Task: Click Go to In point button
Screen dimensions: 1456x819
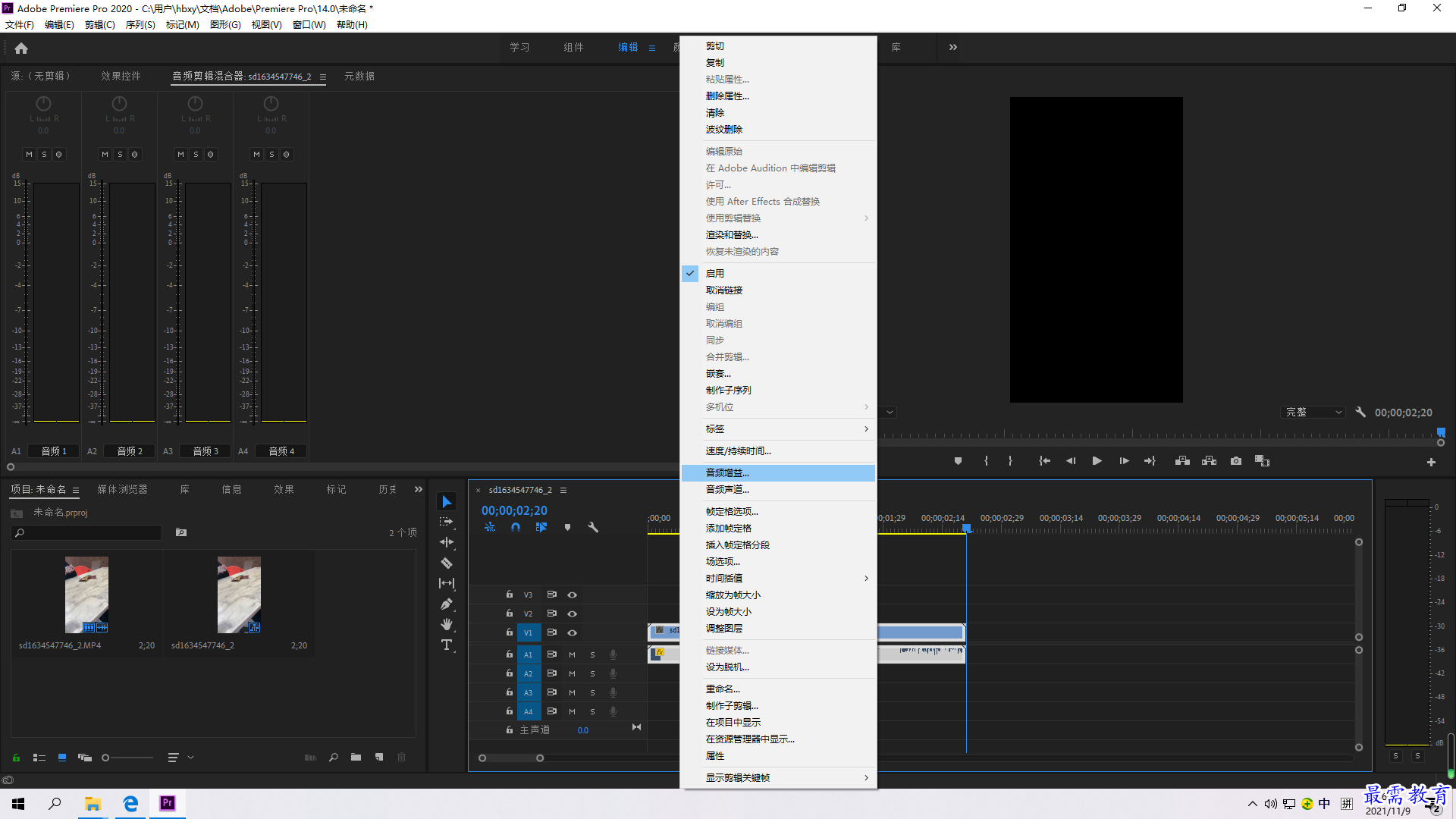Action: [1044, 461]
